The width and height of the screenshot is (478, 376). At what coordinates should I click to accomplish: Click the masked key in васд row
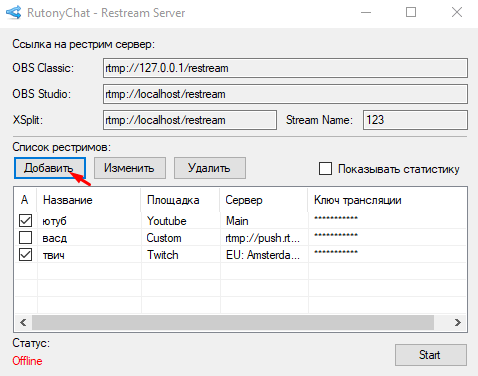(336, 236)
